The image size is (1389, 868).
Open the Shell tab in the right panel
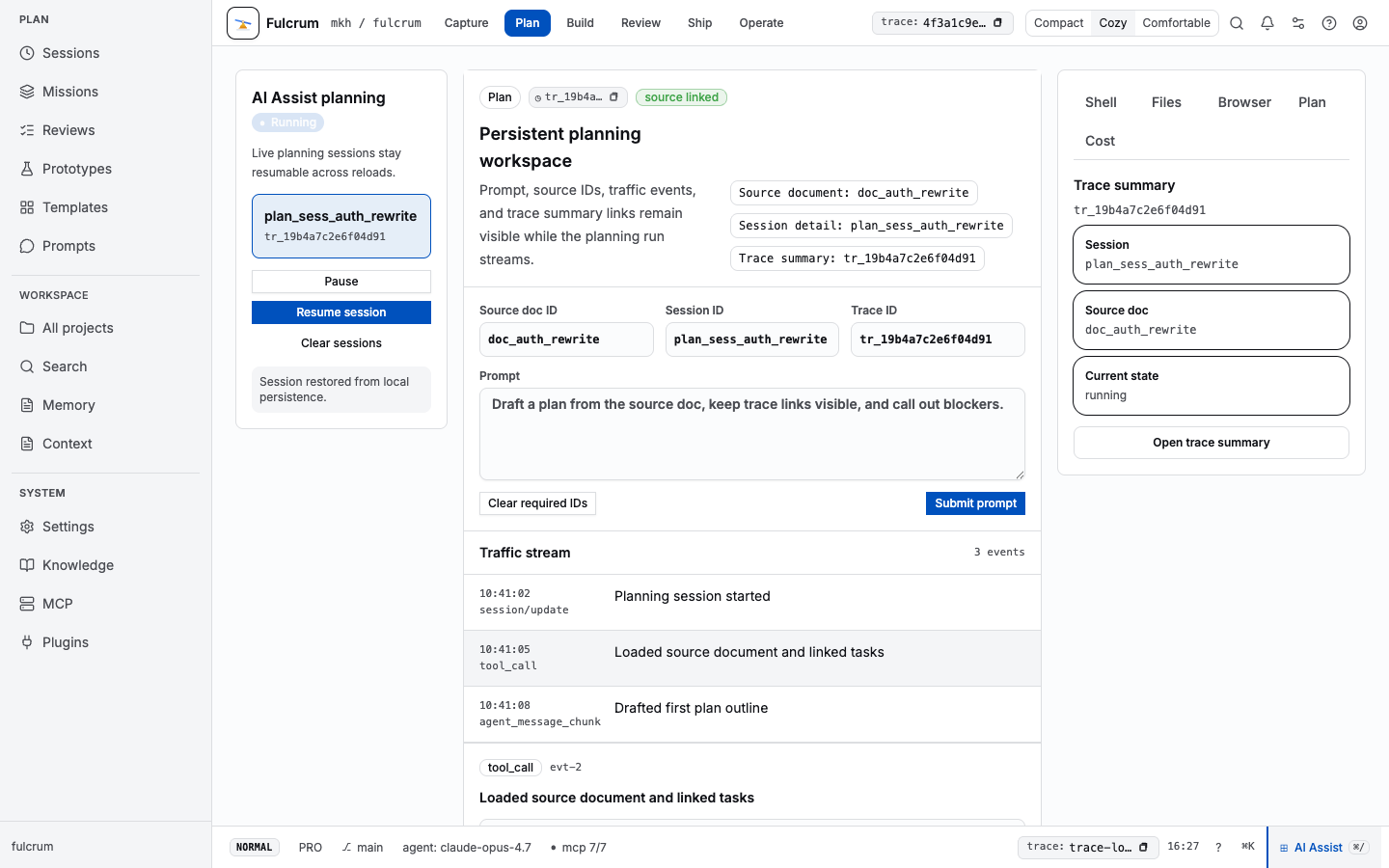(x=1101, y=102)
